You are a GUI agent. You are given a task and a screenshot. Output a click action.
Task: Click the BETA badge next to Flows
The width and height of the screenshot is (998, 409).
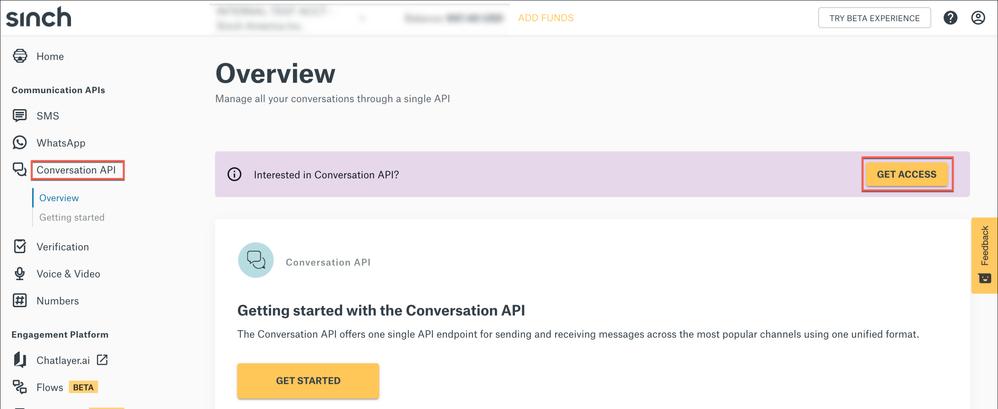coord(83,387)
